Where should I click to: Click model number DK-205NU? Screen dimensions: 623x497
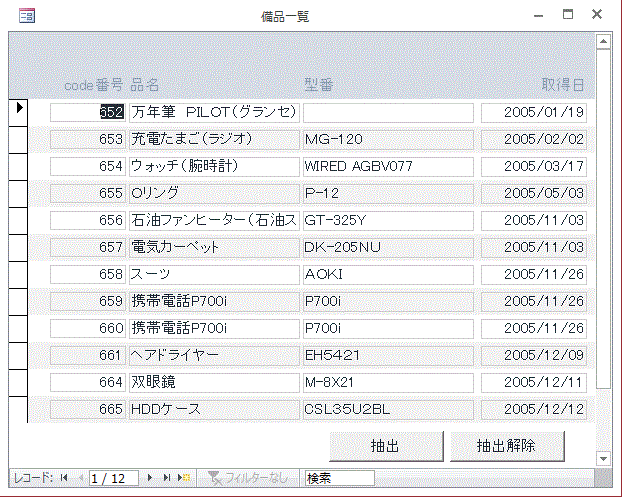388,248
